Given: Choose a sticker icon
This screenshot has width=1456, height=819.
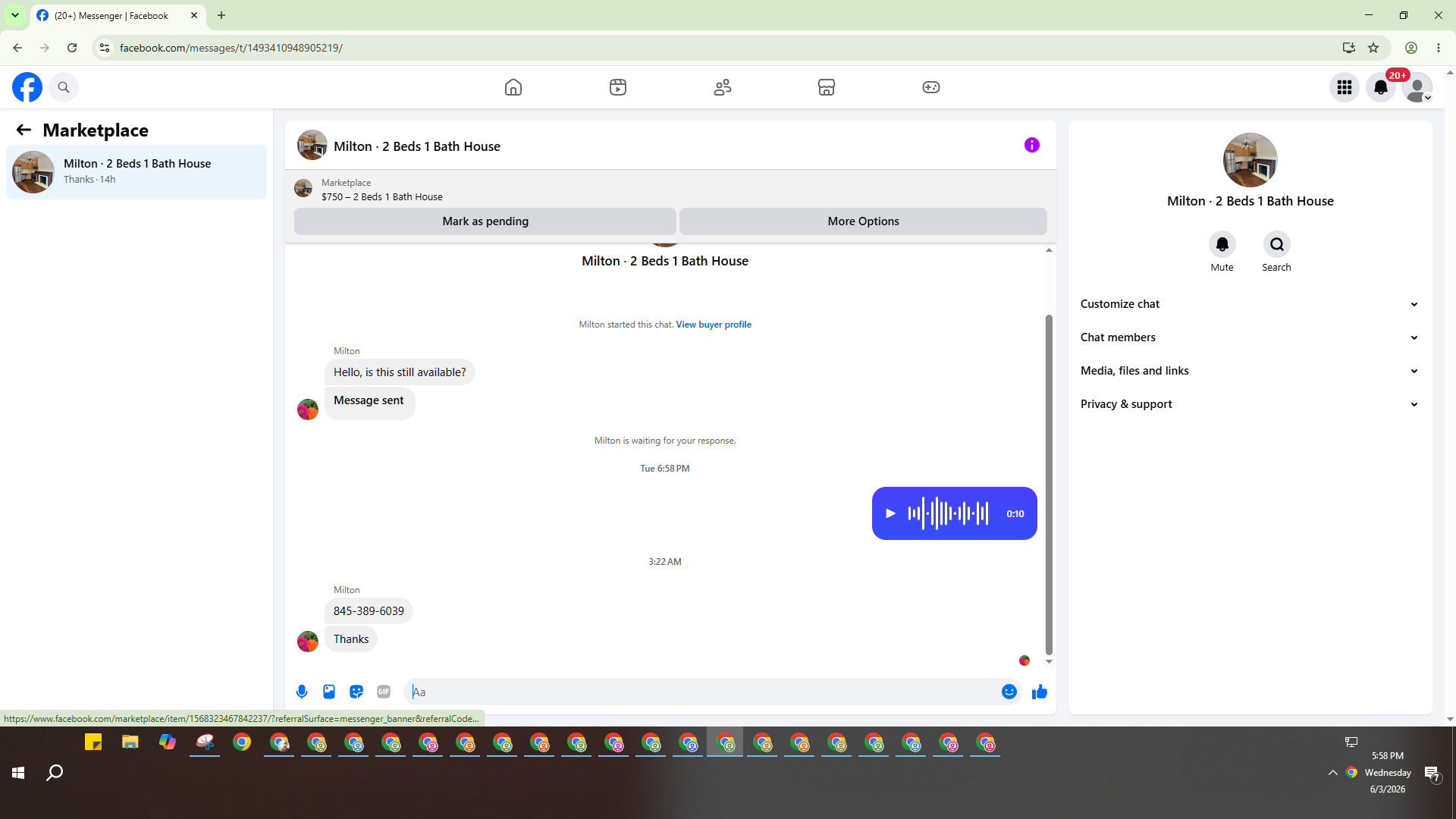Looking at the screenshot, I should point(356,692).
